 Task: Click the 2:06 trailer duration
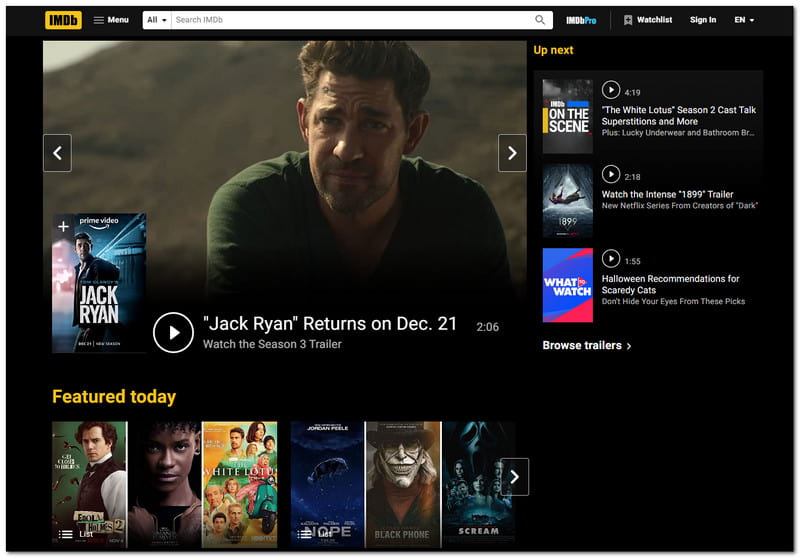coord(487,327)
